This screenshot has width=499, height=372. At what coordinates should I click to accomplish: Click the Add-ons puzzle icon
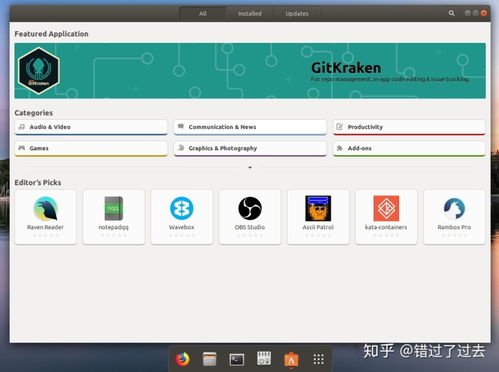(340, 148)
